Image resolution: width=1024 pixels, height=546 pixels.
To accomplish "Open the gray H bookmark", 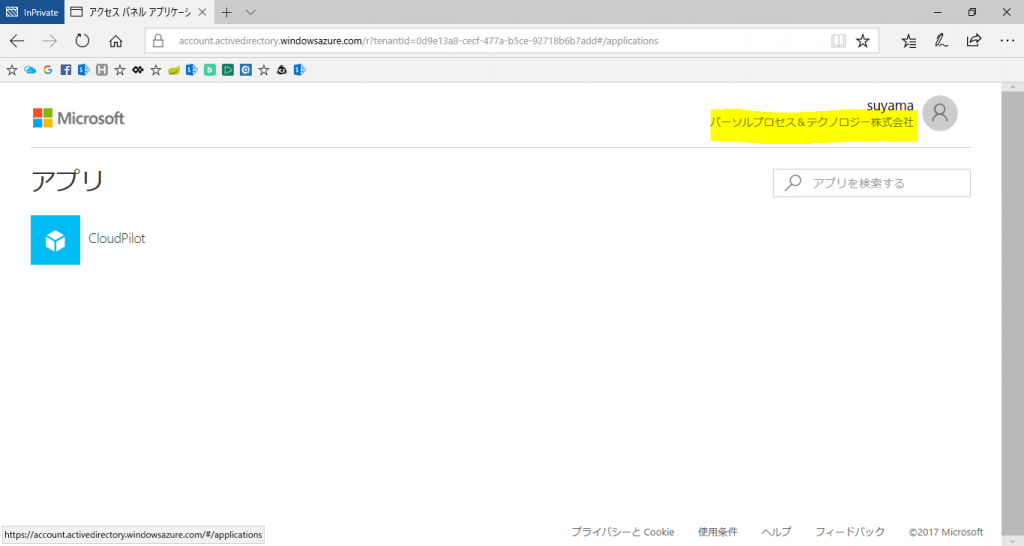I will coord(102,70).
